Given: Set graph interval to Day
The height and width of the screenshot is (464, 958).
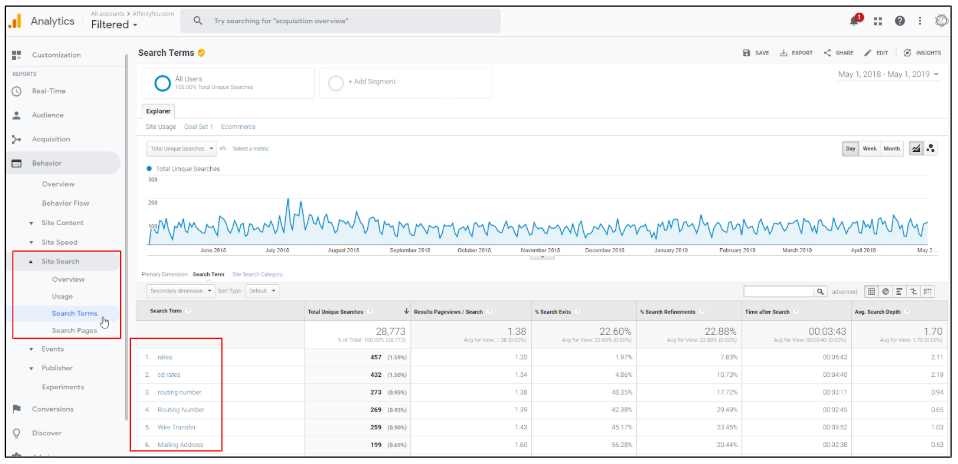Looking at the screenshot, I should tap(850, 149).
